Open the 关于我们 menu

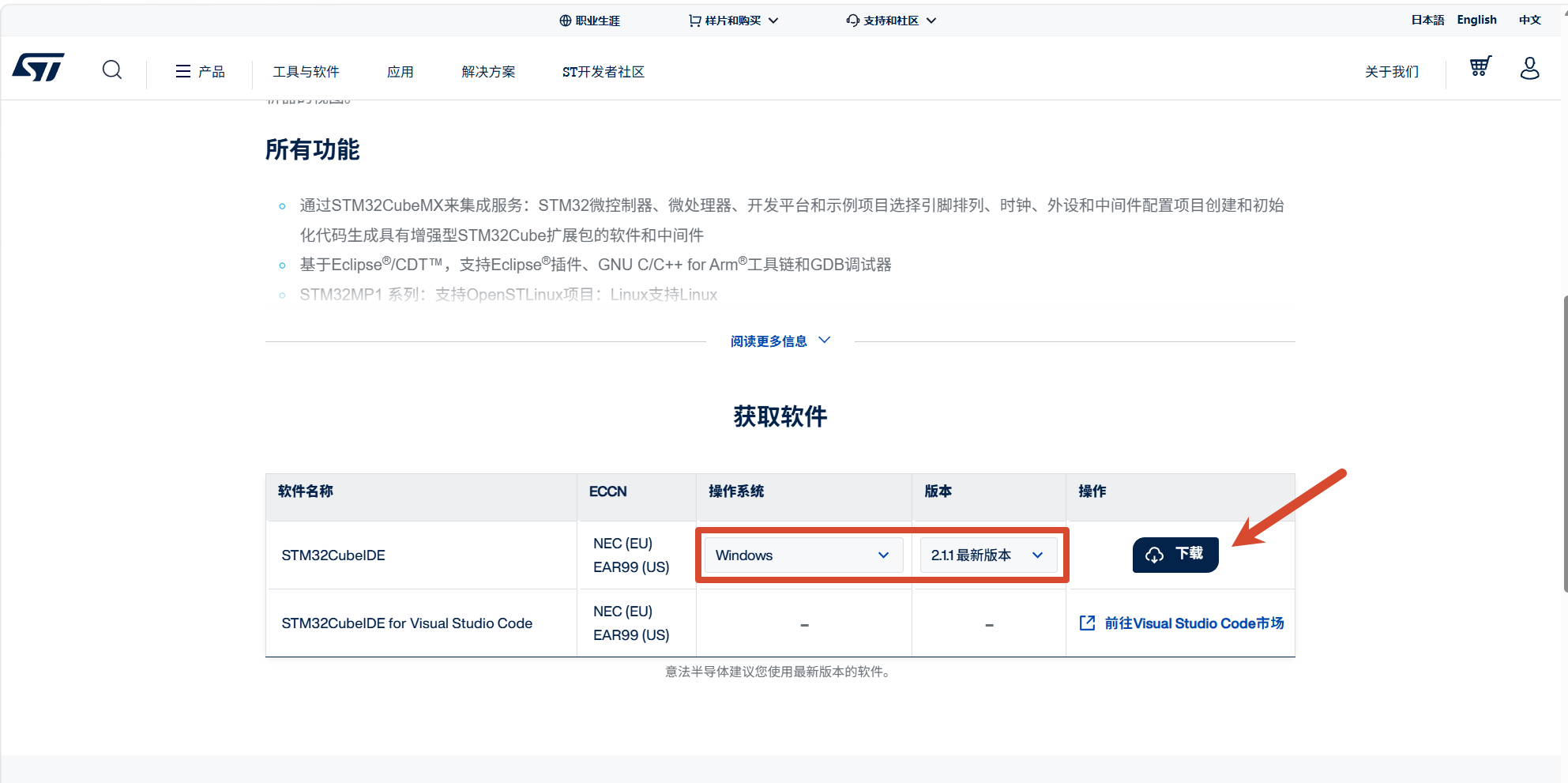click(x=1392, y=71)
